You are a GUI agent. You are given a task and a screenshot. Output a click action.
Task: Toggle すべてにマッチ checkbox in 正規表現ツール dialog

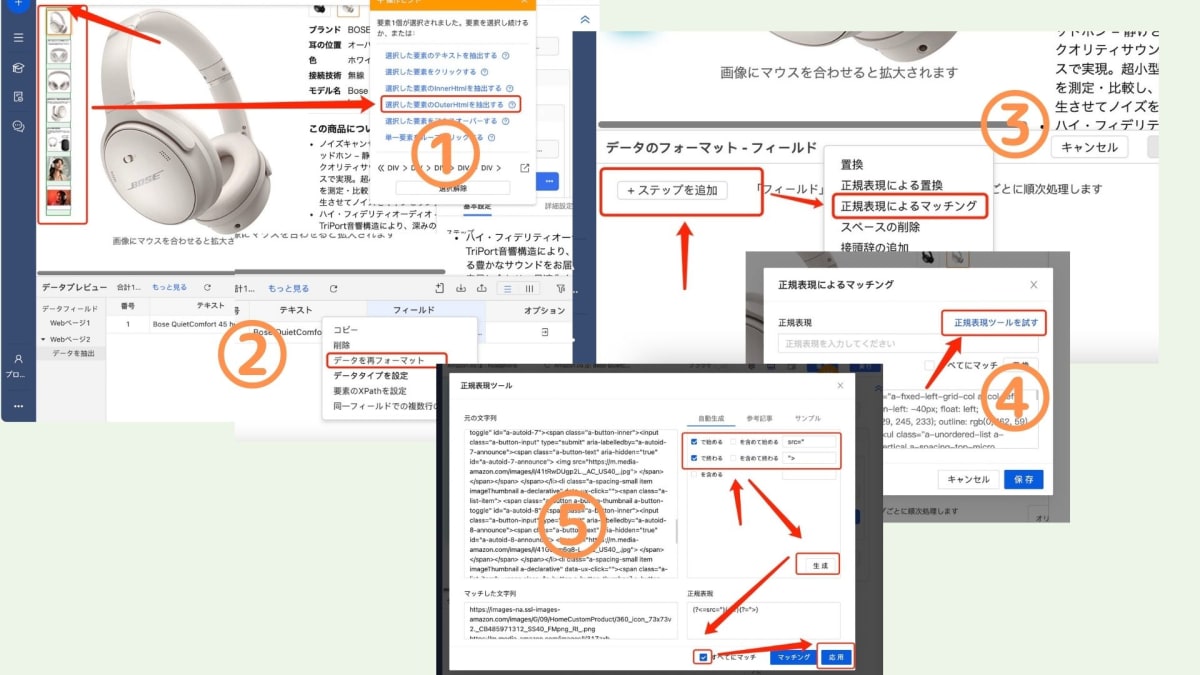point(704,657)
